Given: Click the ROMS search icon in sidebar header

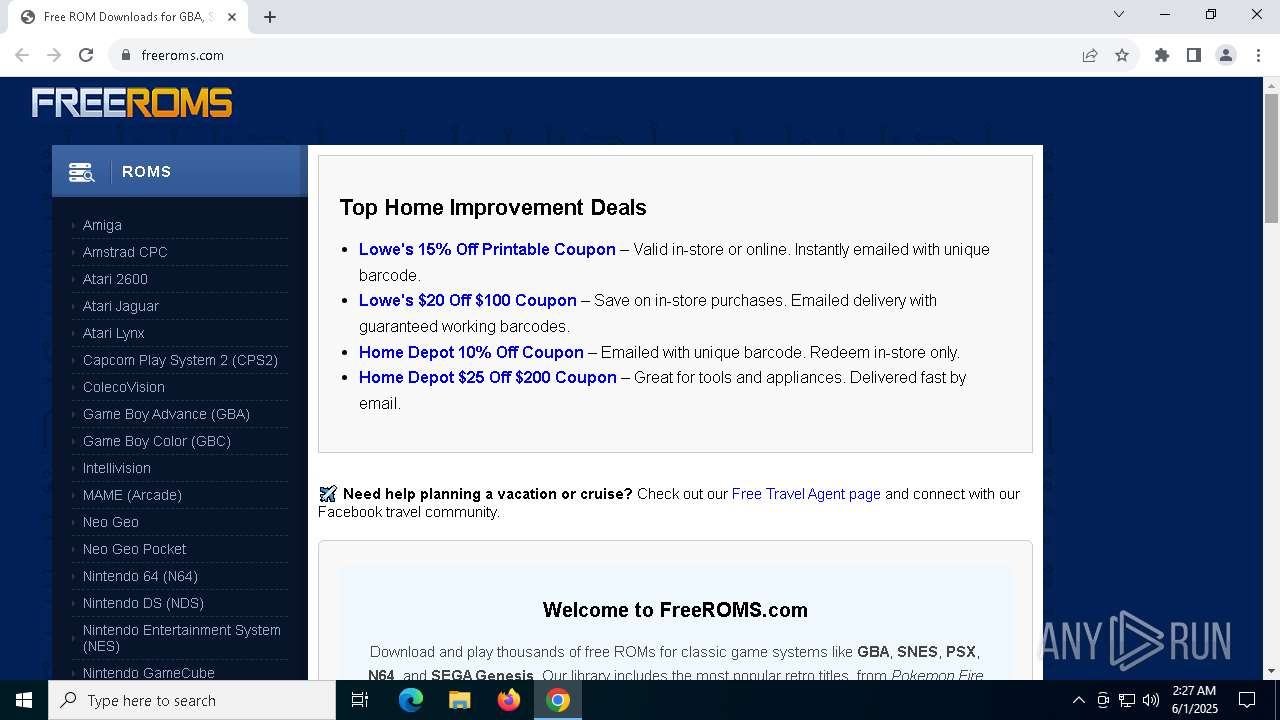Looking at the screenshot, I should click(x=81, y=172).
